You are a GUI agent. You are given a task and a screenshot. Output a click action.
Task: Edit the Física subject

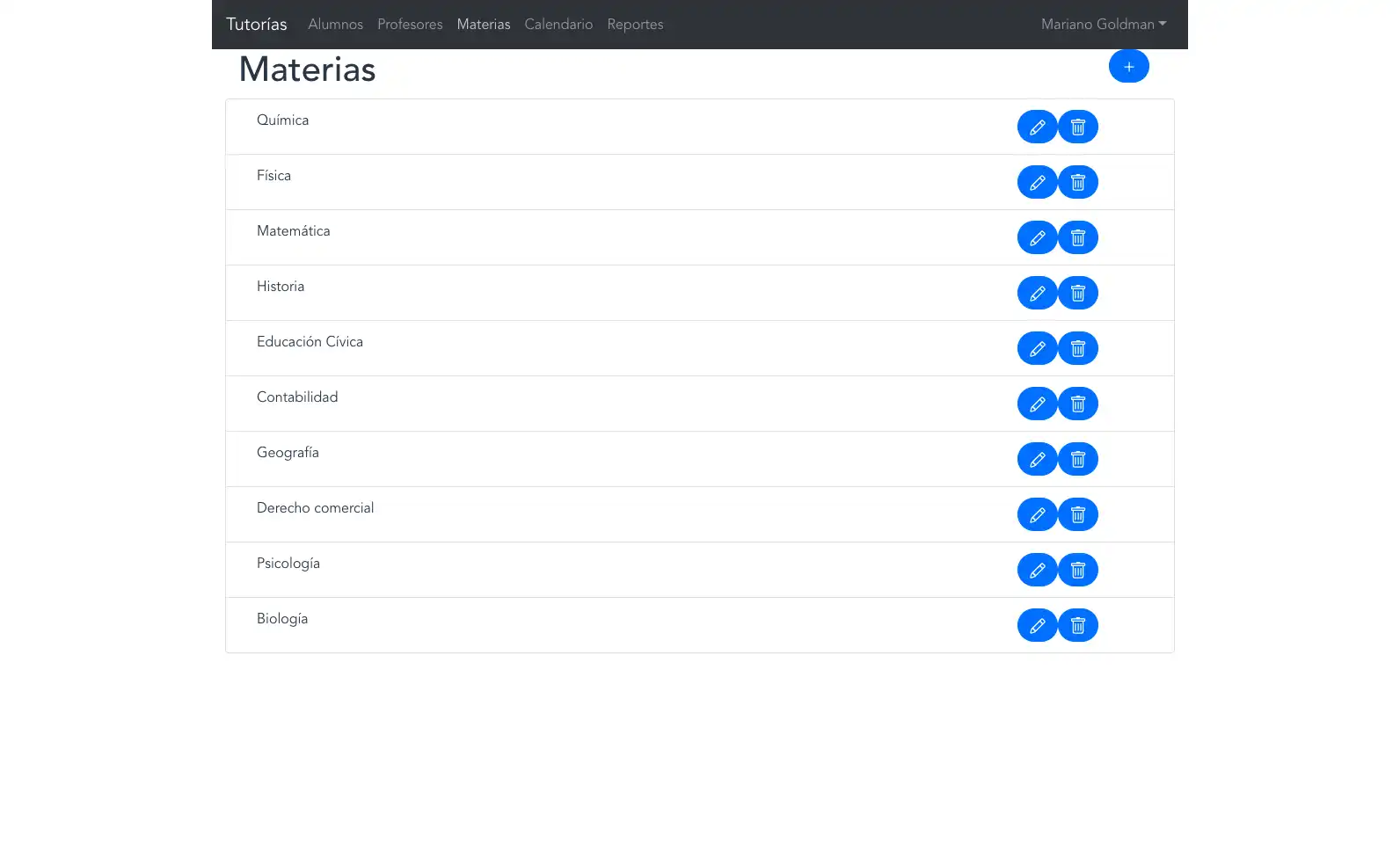pyautogui.click(x=1037, y=183)
